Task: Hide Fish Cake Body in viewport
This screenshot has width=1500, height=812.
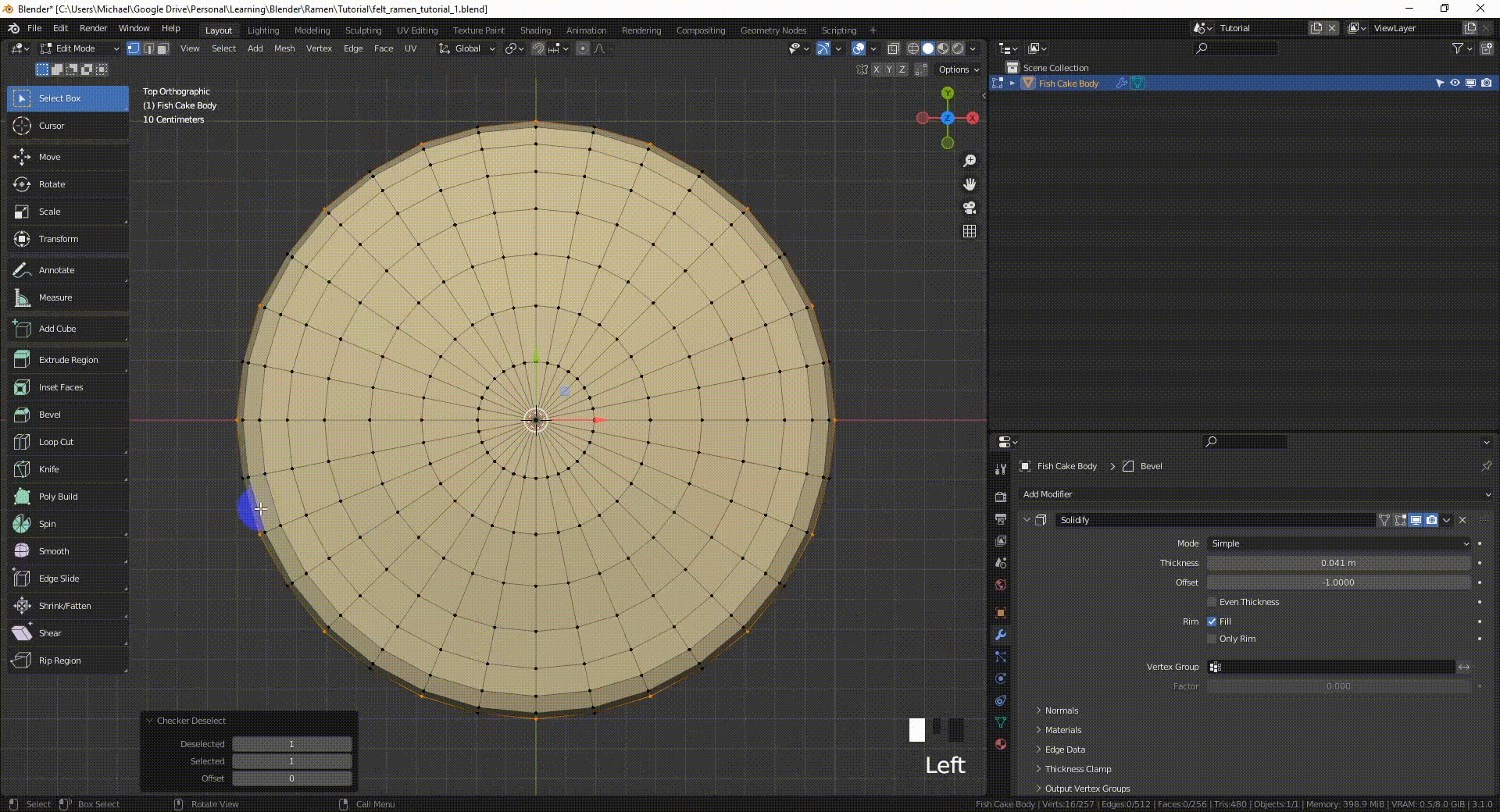Action: [x=1455, y=83]
